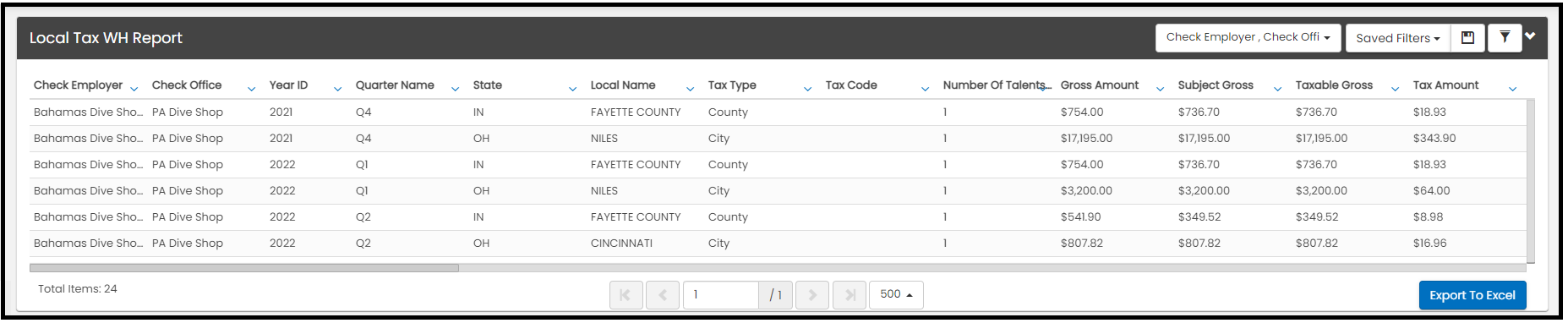Sort by Local Name column header
This screenshot has height=323, width=1568.
click(623, 85)
